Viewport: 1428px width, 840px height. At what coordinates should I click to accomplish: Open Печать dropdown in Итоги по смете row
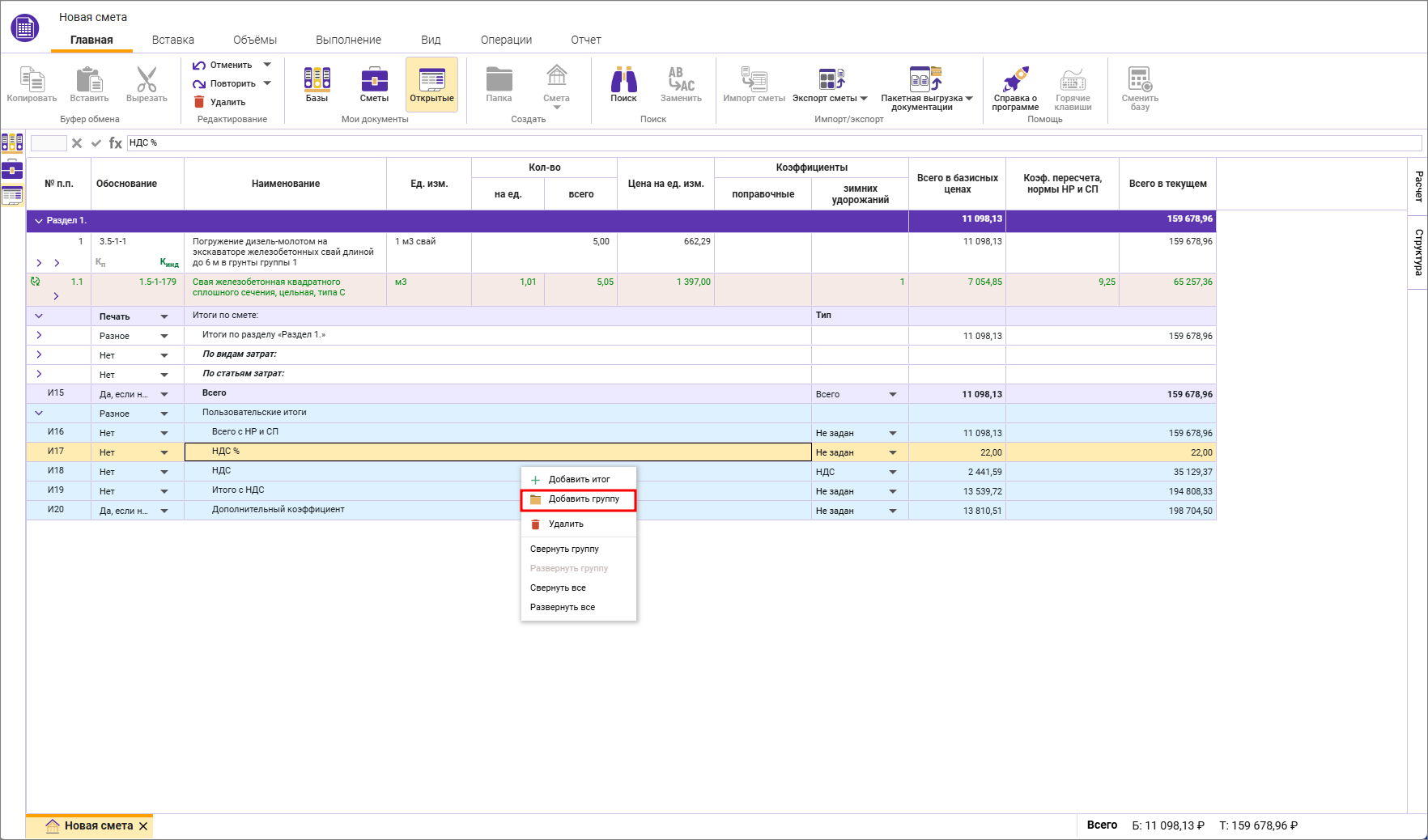tap(164, 316)
